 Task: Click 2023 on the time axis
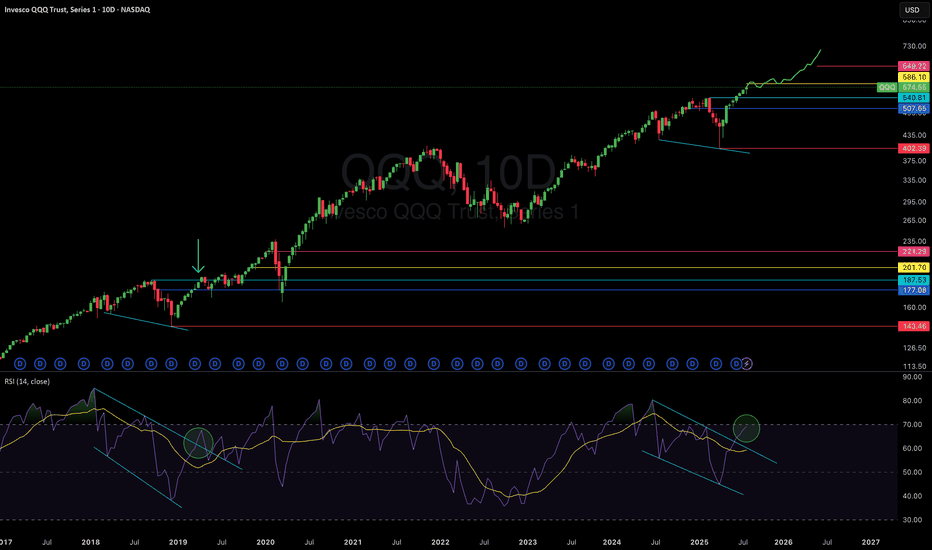(x=527, y=542)
